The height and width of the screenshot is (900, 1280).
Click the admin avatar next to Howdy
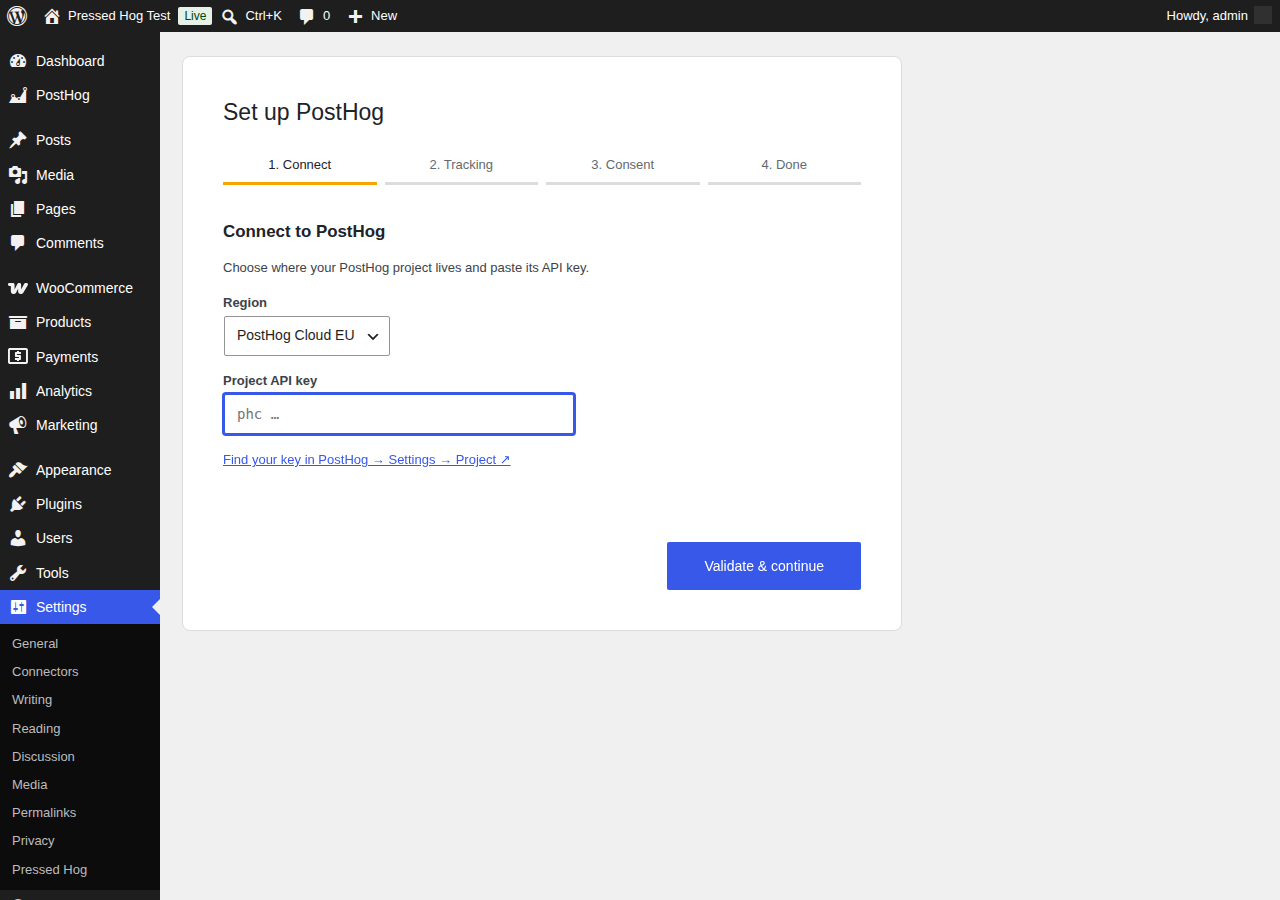(x=1263, y=16)
